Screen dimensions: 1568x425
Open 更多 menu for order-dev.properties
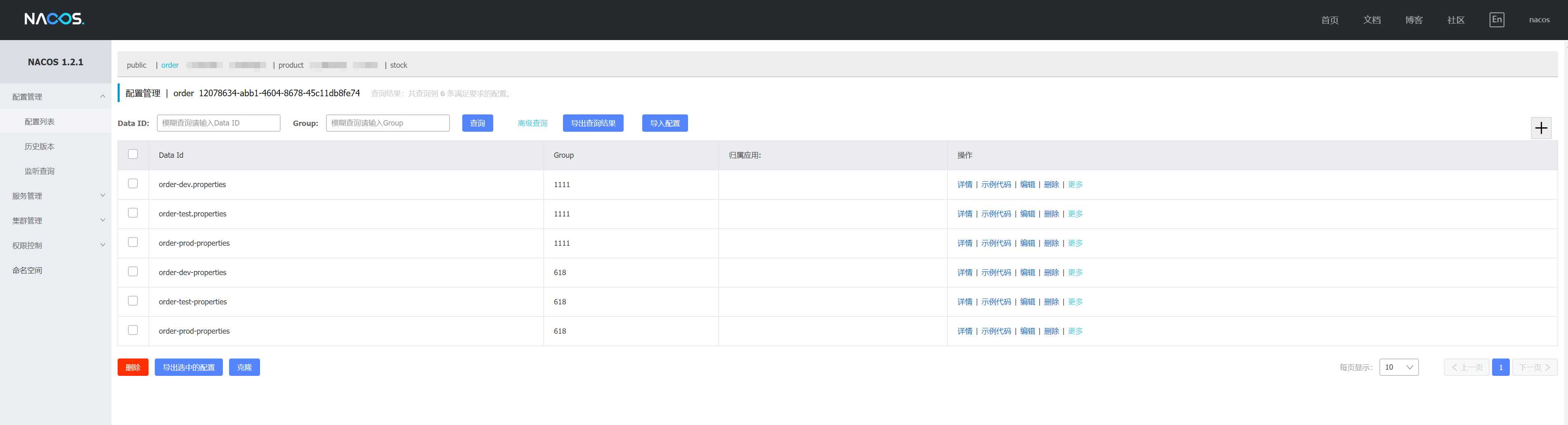coord(1075,185)
